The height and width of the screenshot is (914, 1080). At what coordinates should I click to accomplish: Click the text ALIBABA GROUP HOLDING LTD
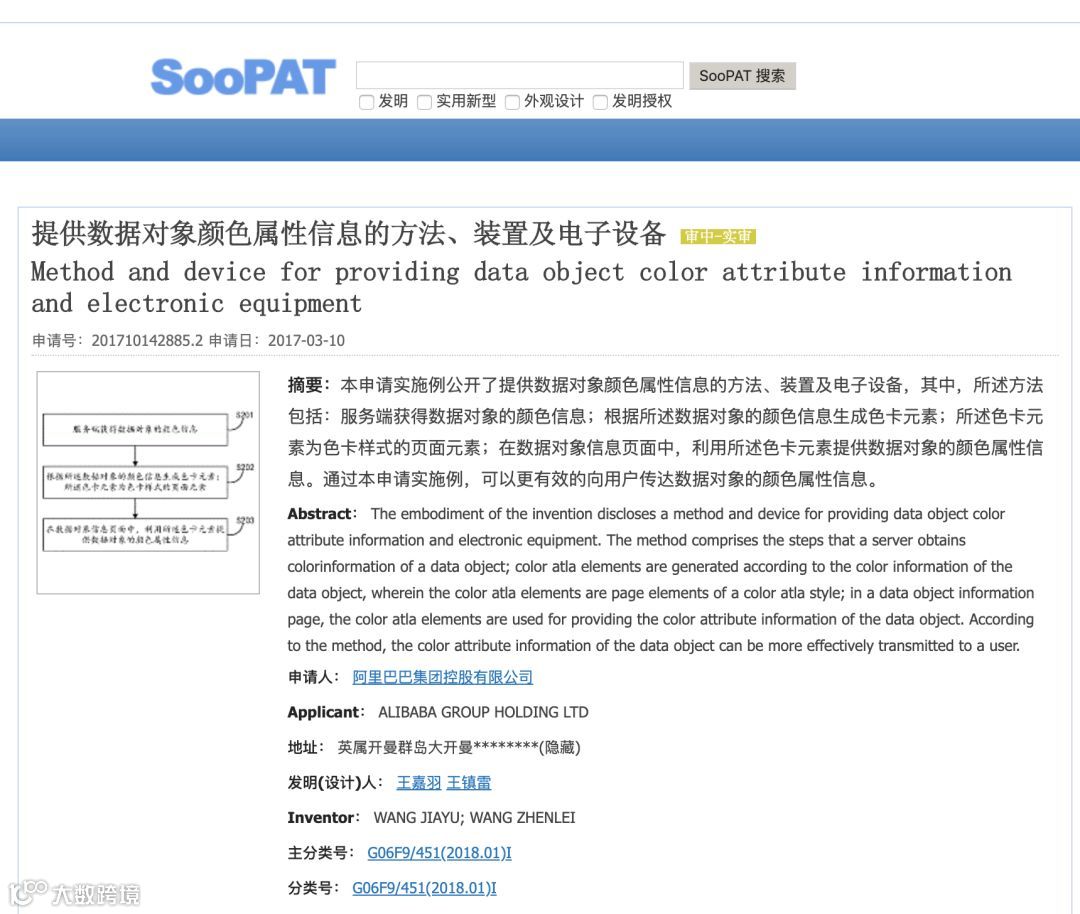point(484,712)
